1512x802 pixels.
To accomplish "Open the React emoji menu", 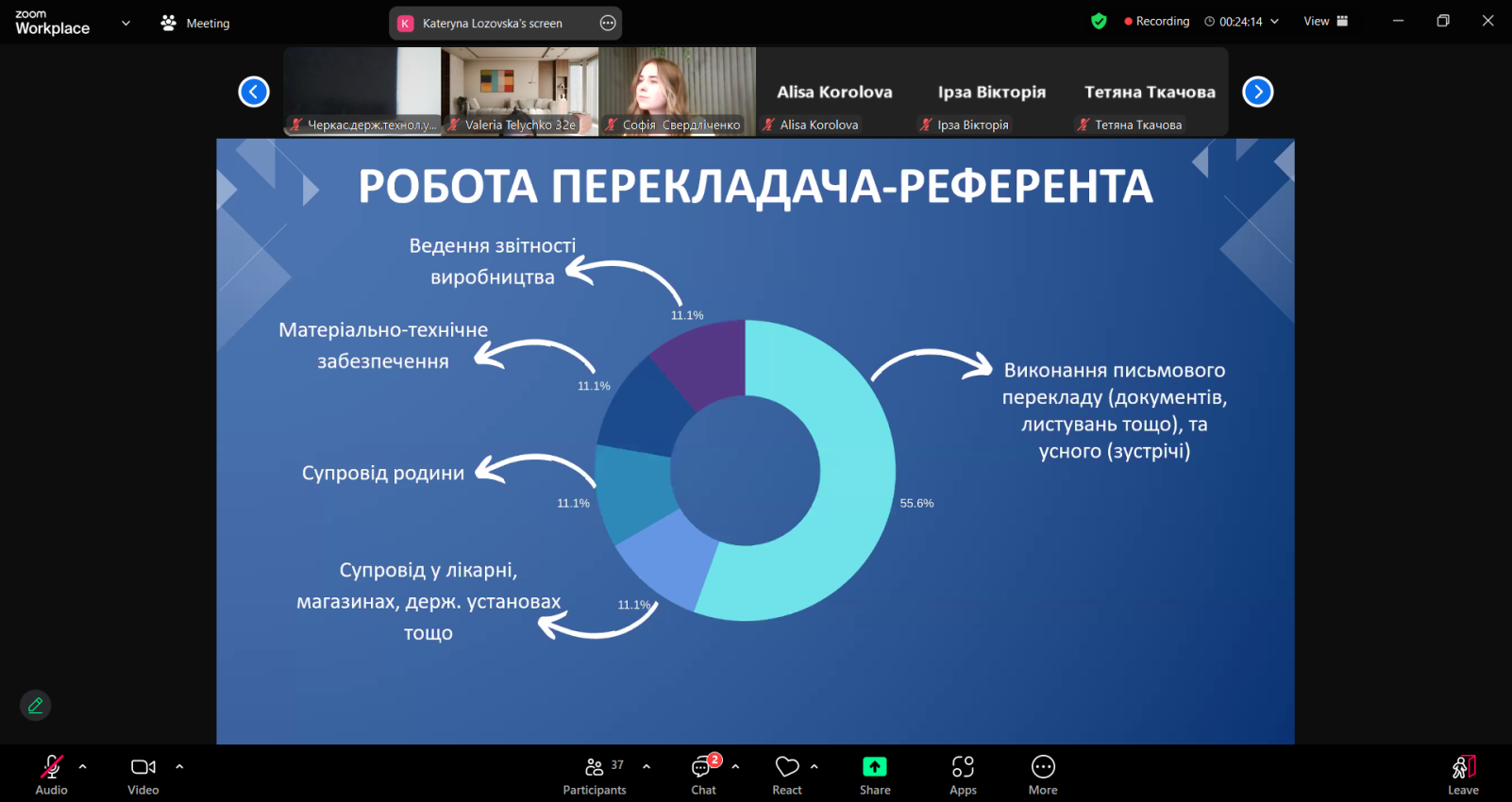I will (787, 775).
